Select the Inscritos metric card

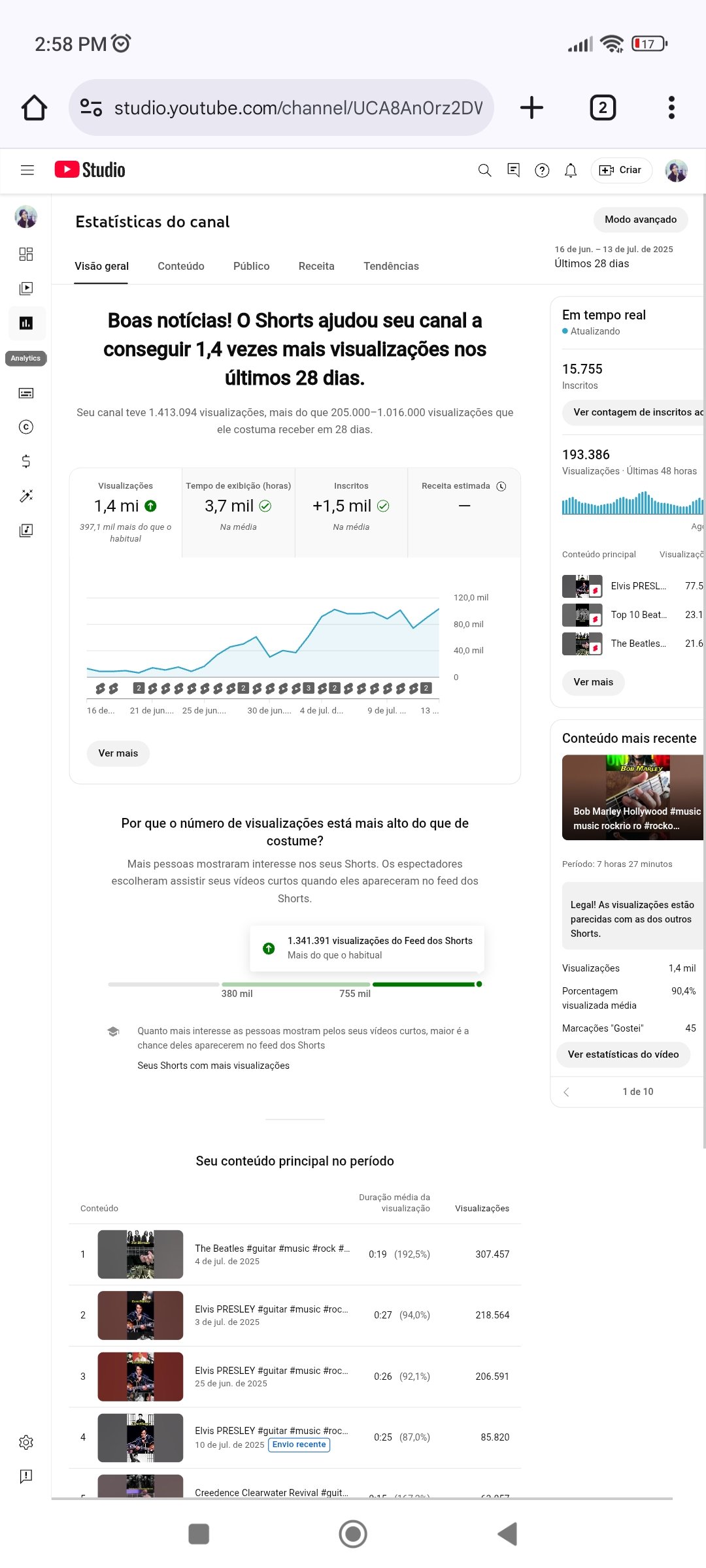351,512
